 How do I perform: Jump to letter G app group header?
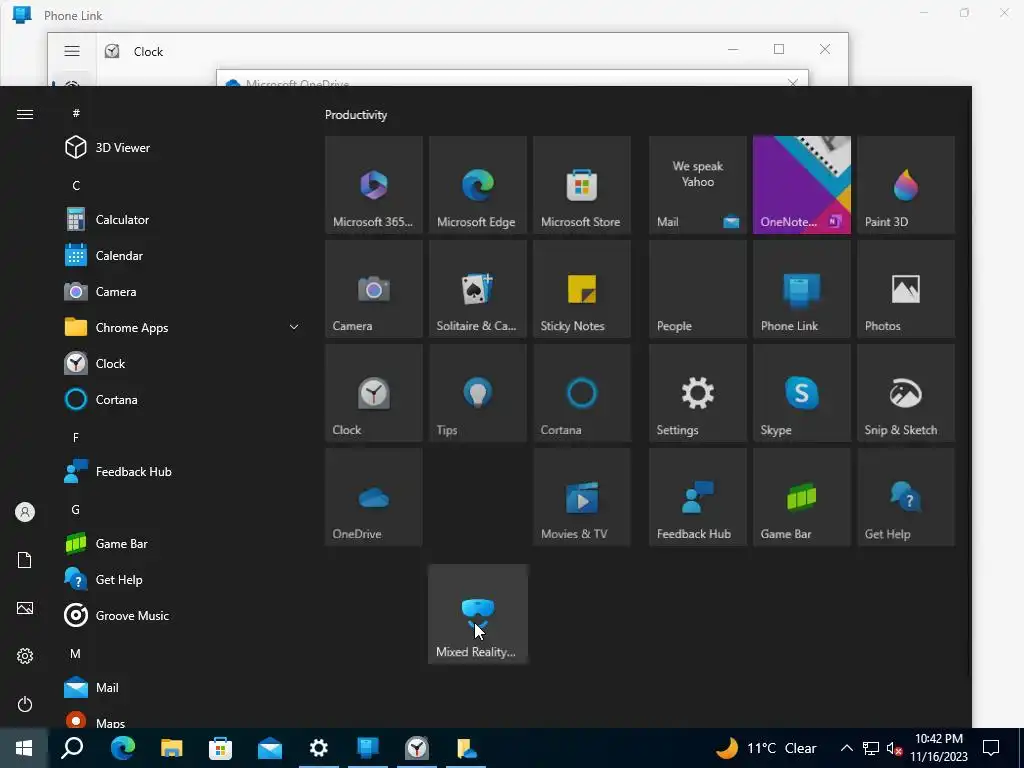pyautogui.click(x=76, y=509)
